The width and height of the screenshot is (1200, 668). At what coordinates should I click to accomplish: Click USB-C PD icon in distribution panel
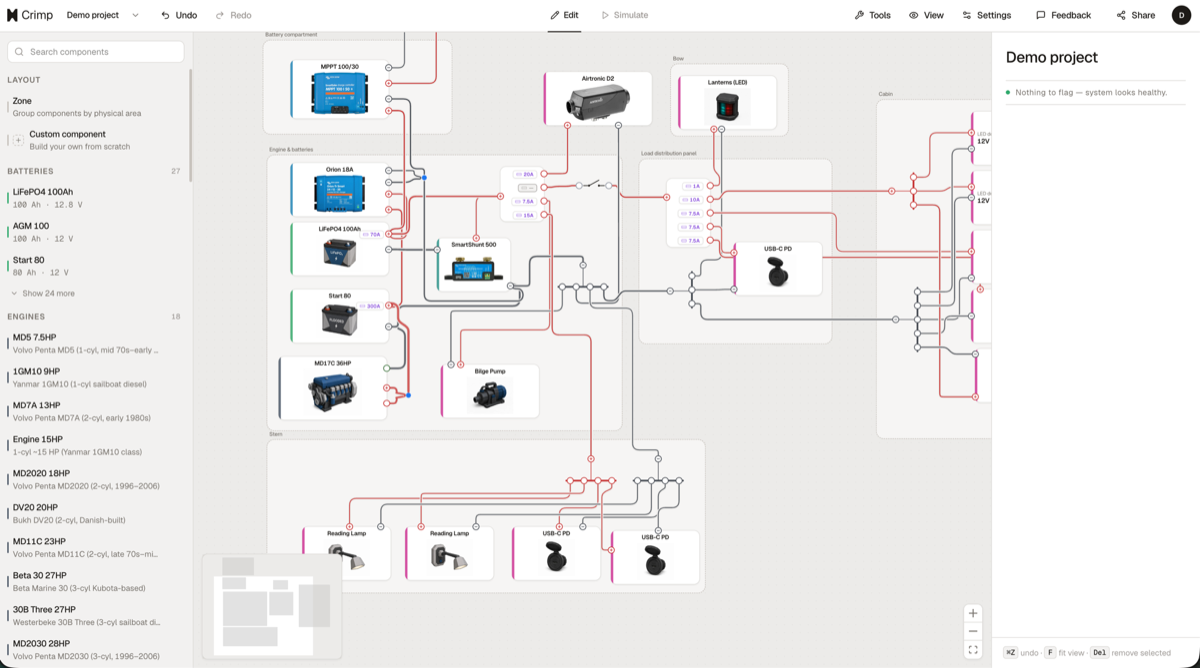coord(777,273)
